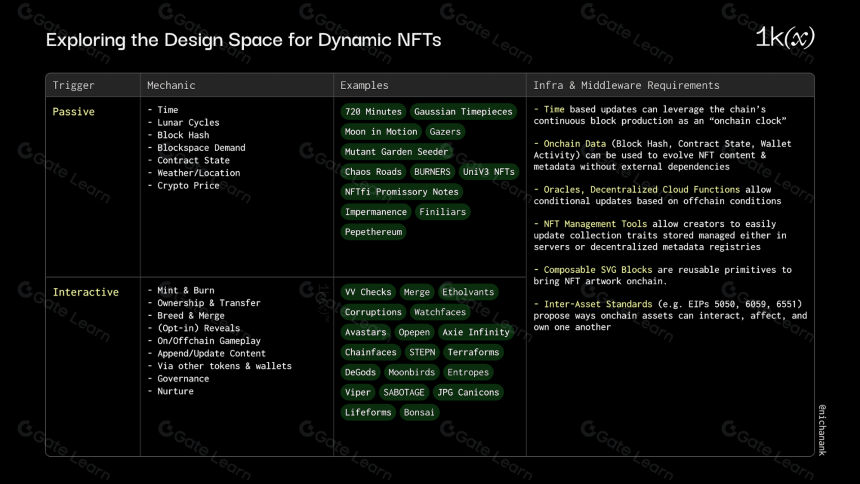Click the '720 Minutes' example tag

(x=373, y=111)
